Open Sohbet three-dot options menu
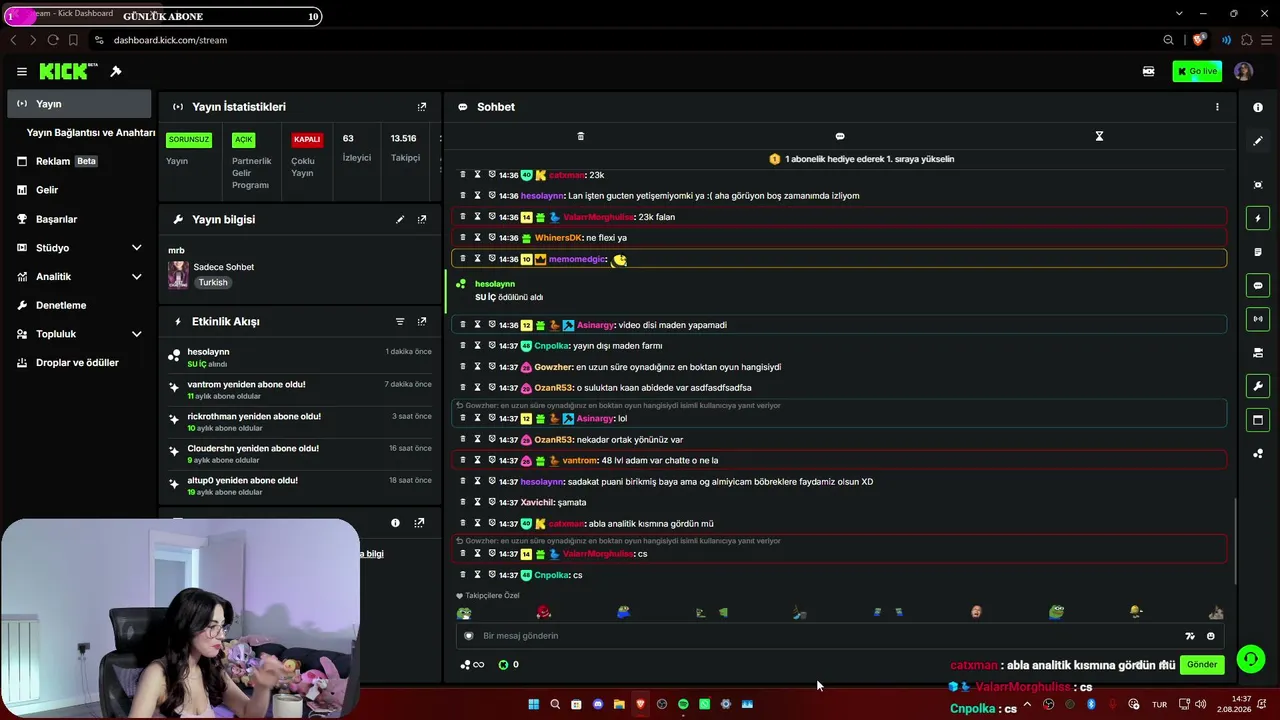The height and width of the screenshot is (720, 1280). [1217, 107]
